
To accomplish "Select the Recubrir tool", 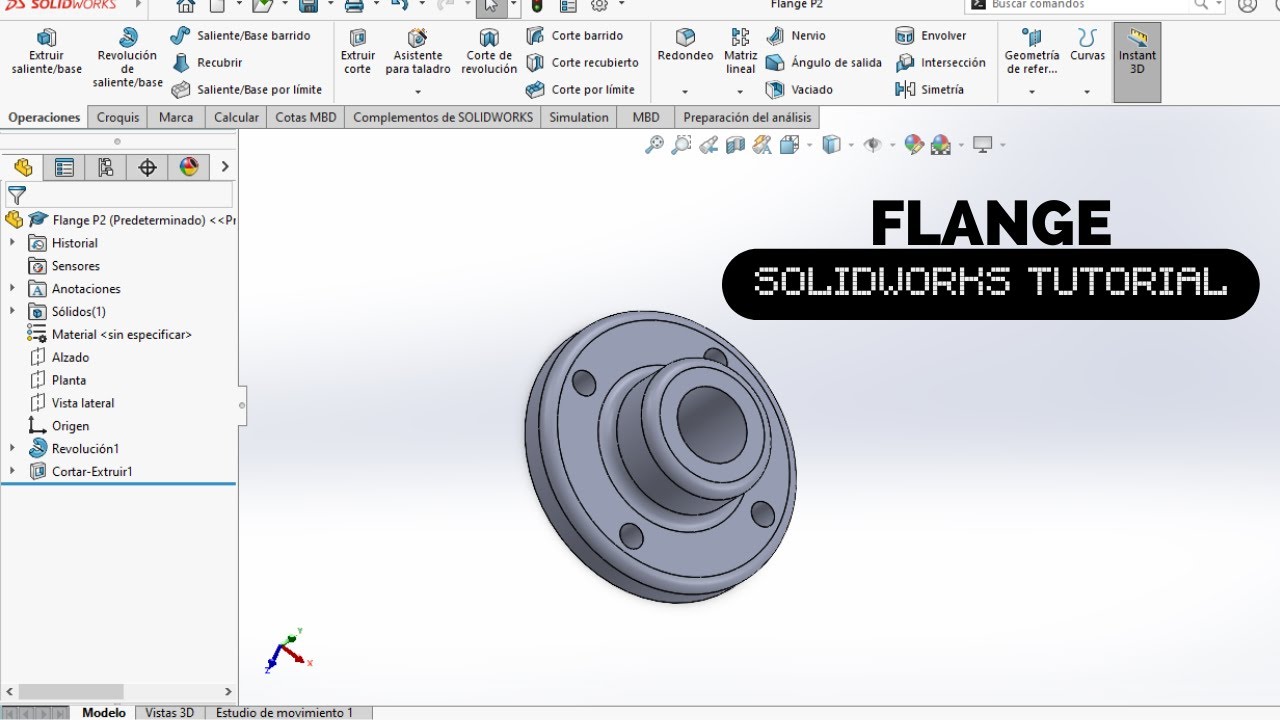I will 207,62.
